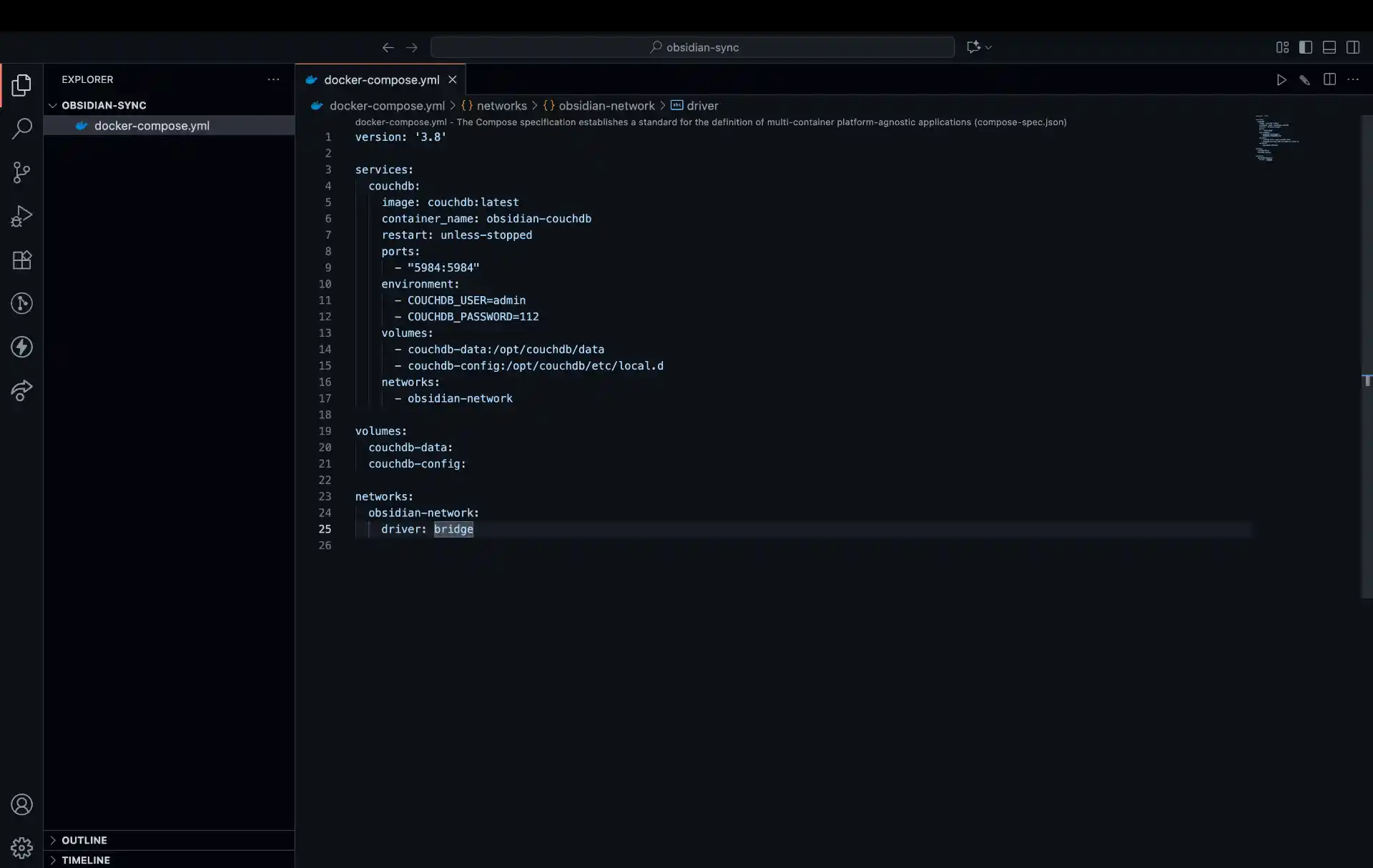Toggle the bottom panel visibility

pyautogui.click(x=1329, y=47)
